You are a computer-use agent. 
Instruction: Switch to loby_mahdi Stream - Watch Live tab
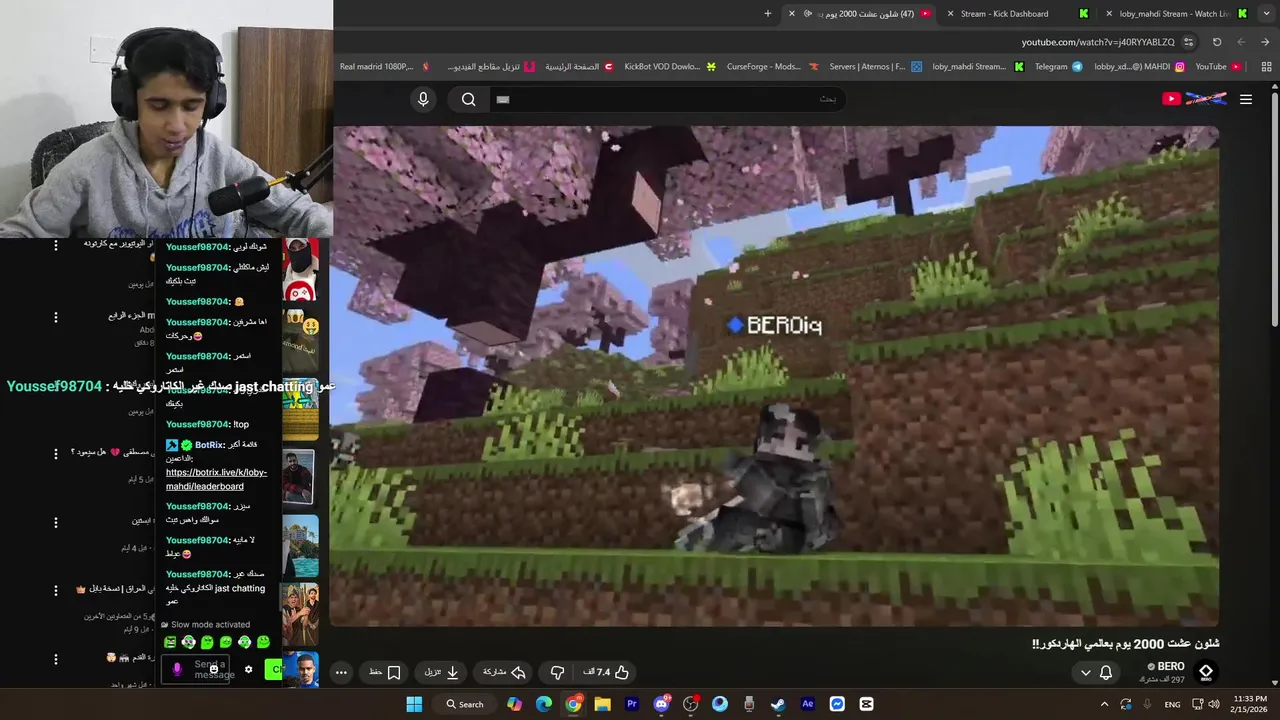coord(1175,13)
